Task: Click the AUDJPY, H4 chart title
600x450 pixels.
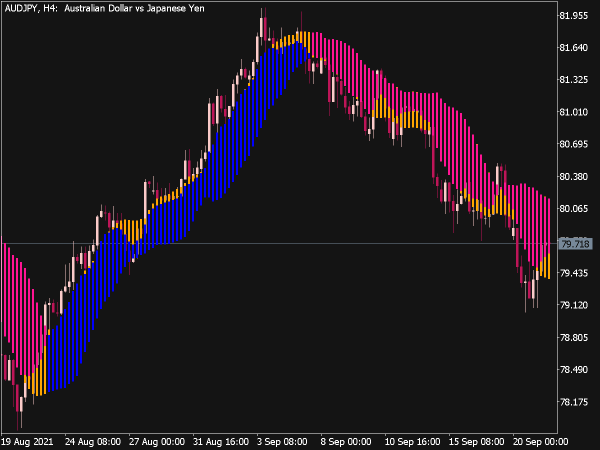Action: (x=104, y=8)
